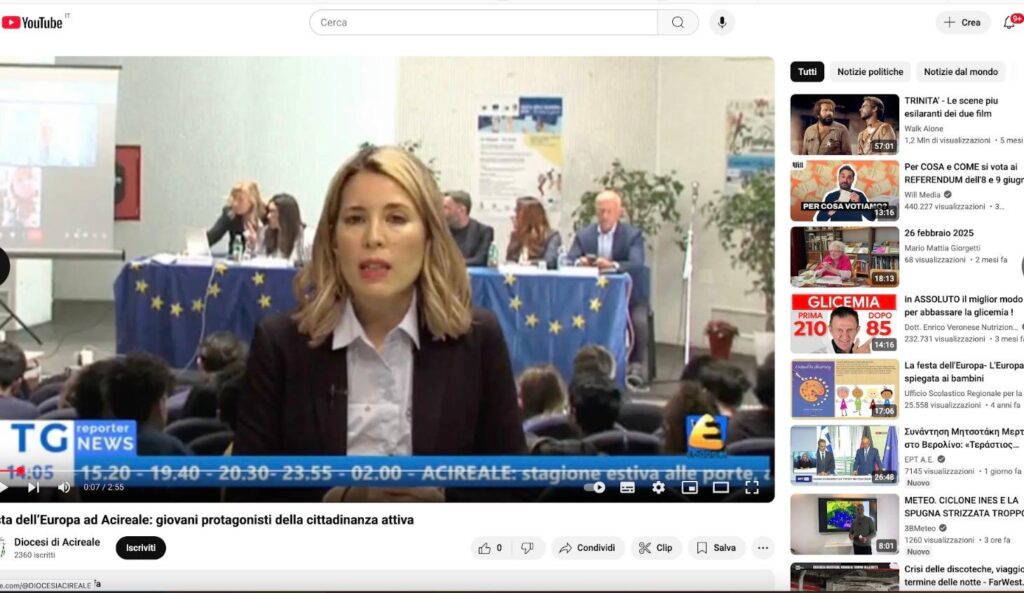Start voice search with the microphone
1024x593 pixels.
(x=722, y=22)
